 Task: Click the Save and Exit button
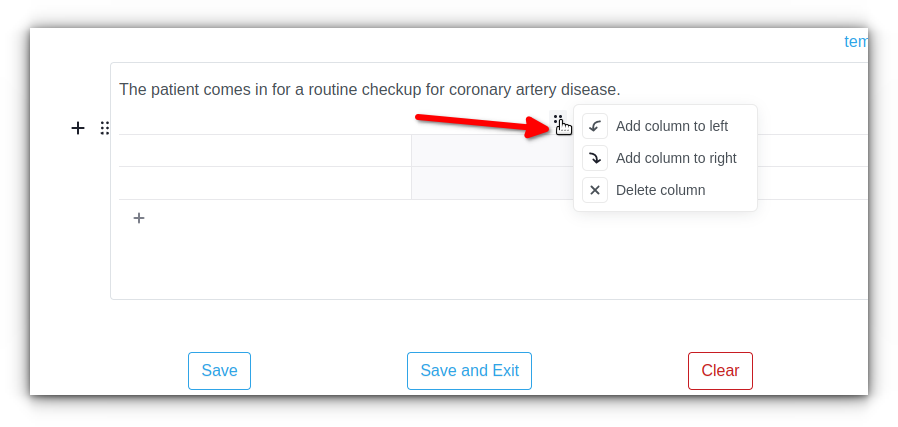470,371
